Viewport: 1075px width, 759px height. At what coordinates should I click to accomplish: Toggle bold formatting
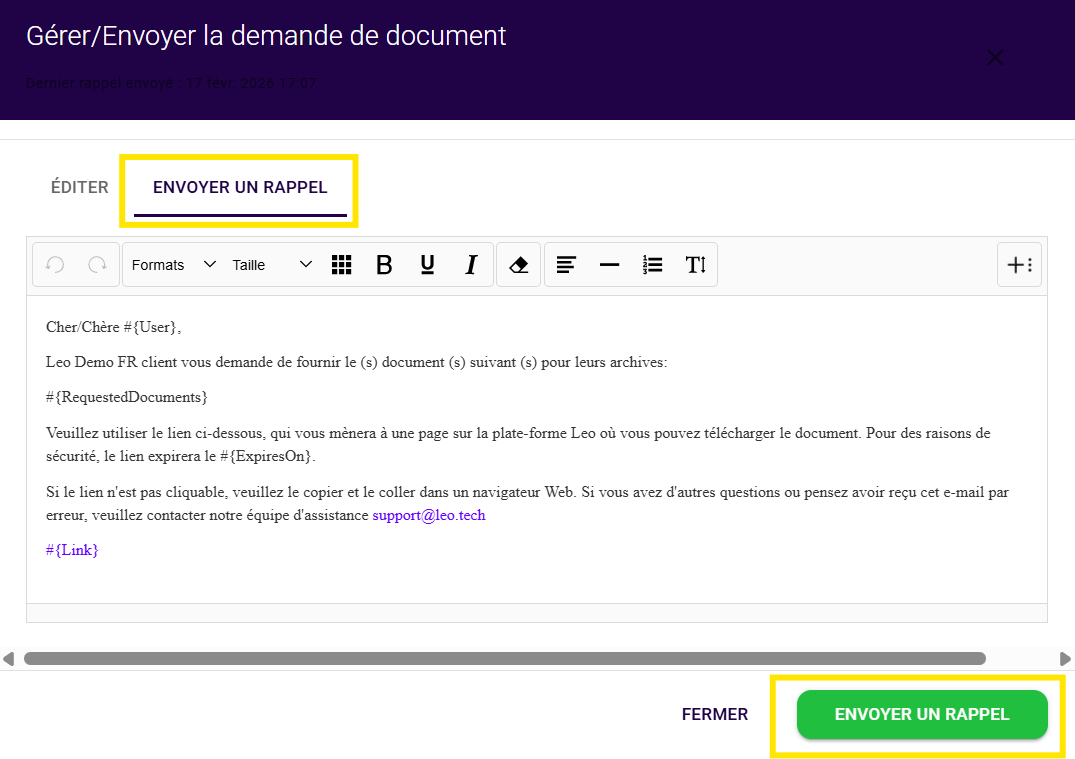click(384, 265)
